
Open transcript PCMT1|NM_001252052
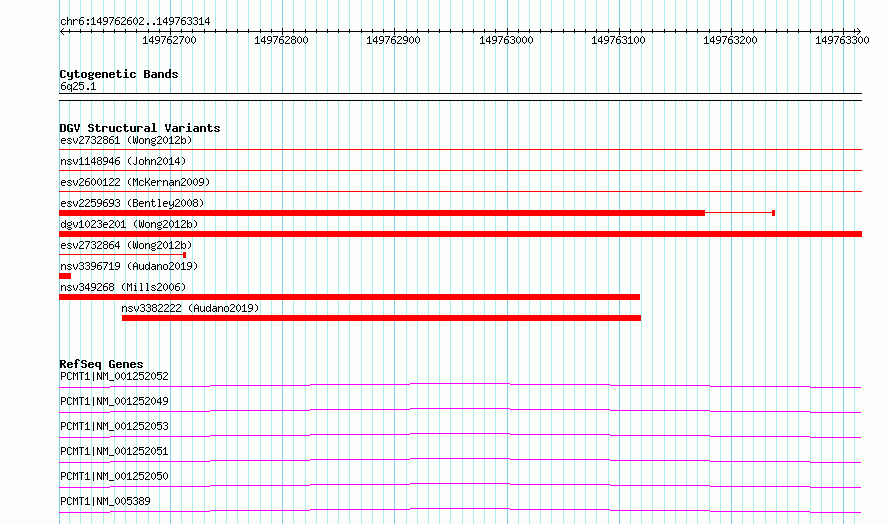(x=114, y=376)
